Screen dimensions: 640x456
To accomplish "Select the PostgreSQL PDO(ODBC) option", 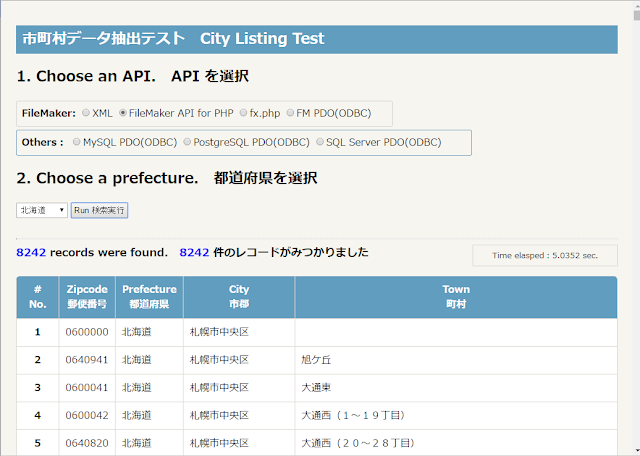I will click(187, 142).
